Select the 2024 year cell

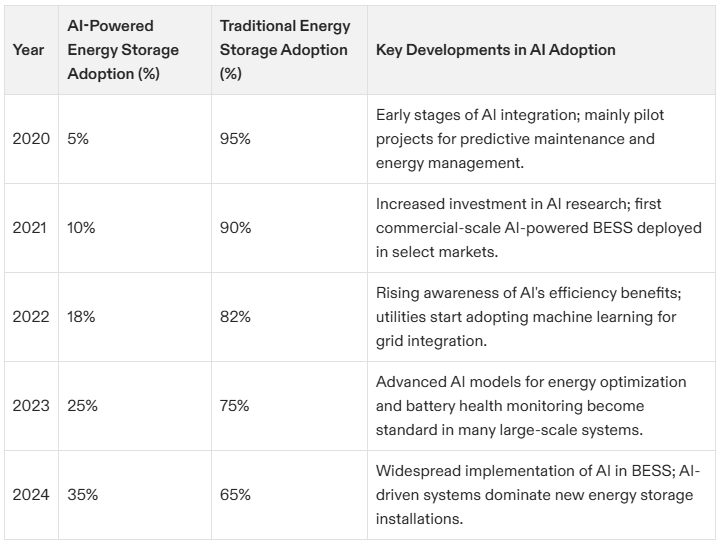click(30, 495)
